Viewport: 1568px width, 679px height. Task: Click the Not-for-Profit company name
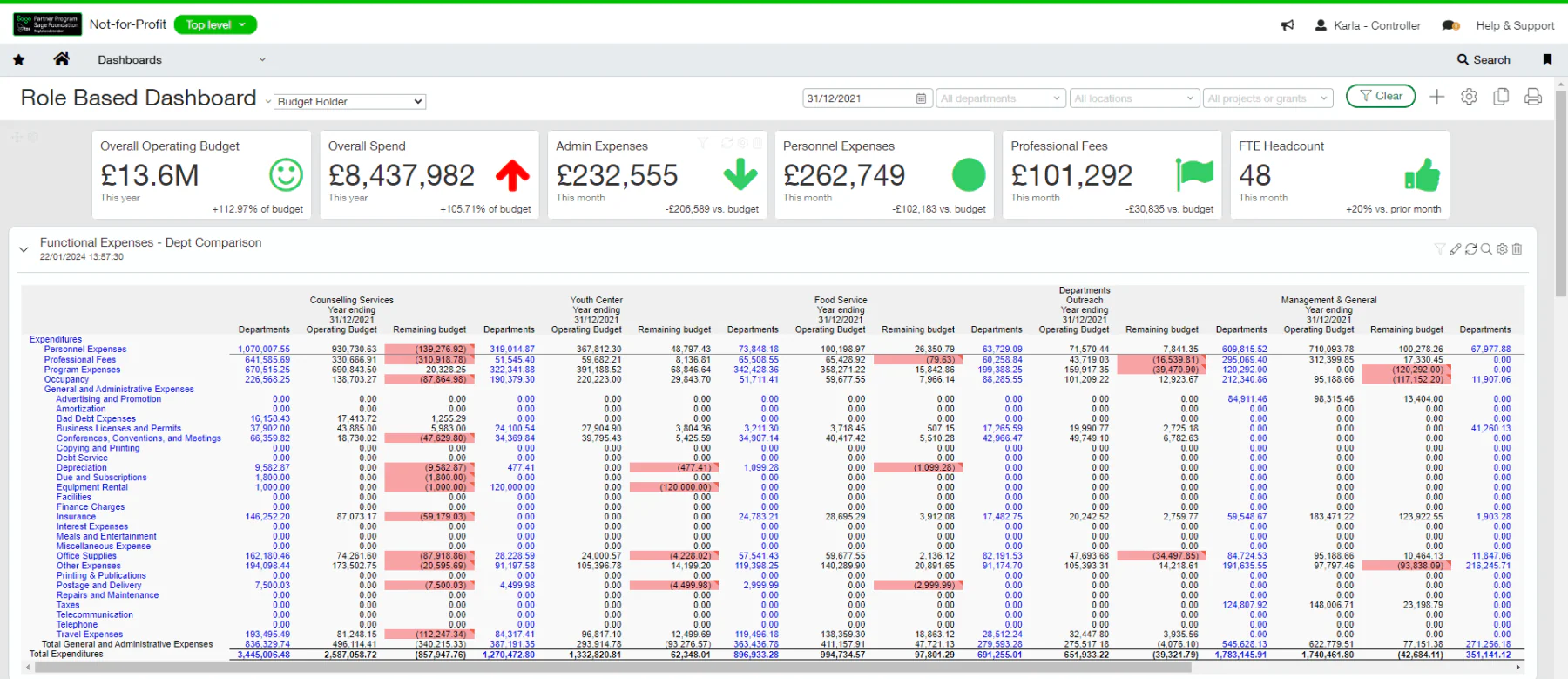click(128, 24)
